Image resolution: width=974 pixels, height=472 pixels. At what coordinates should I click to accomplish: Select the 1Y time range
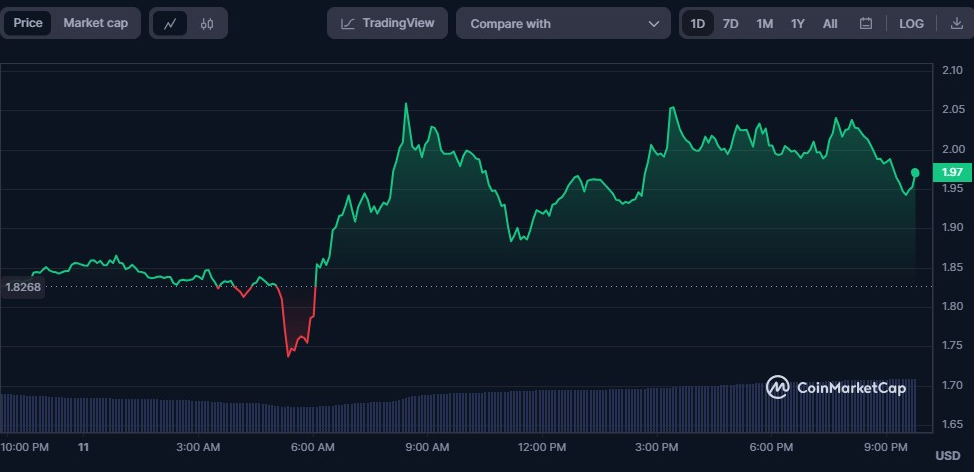797,23
